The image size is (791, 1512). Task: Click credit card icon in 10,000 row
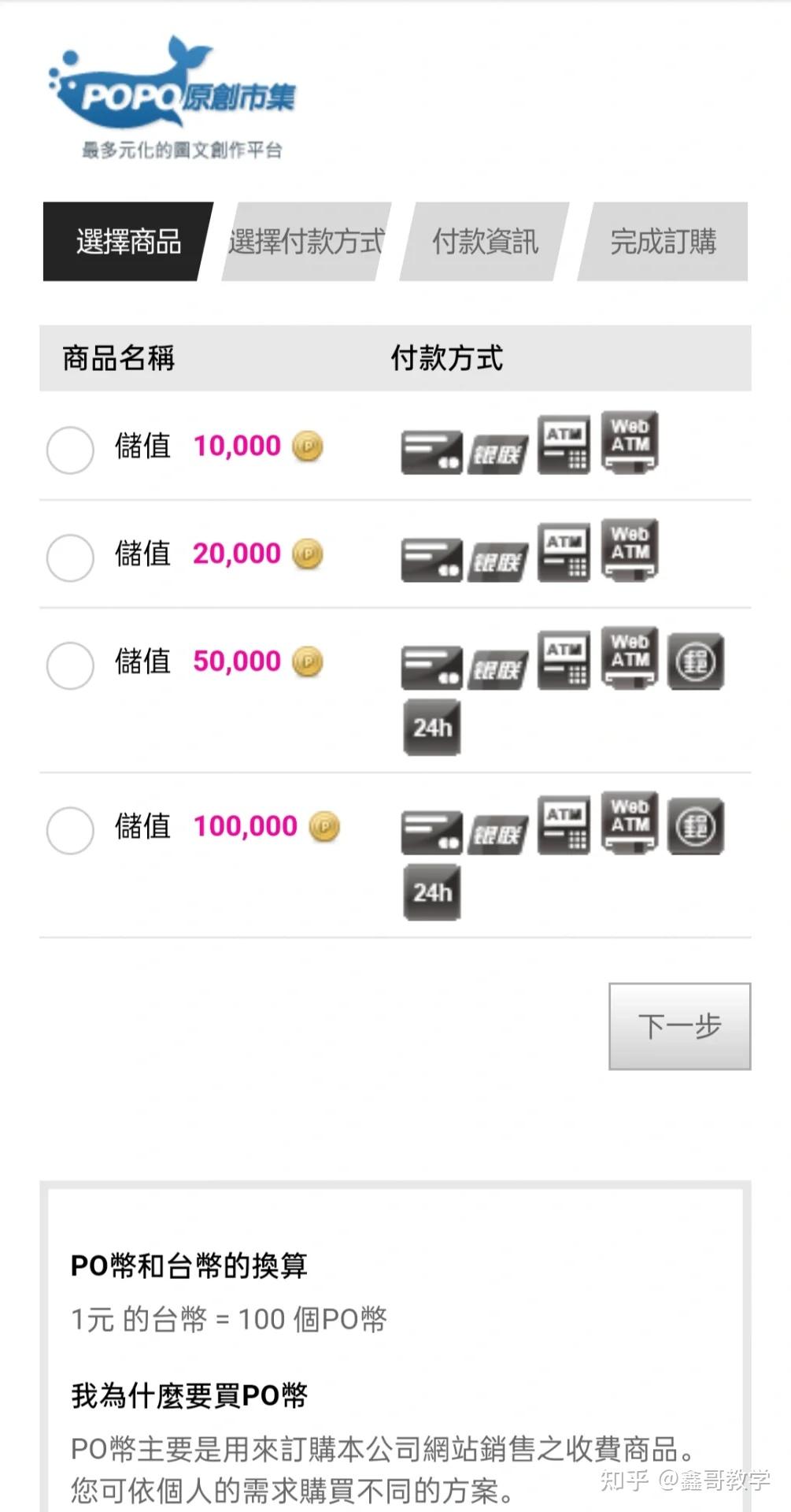tap(431, 453)
